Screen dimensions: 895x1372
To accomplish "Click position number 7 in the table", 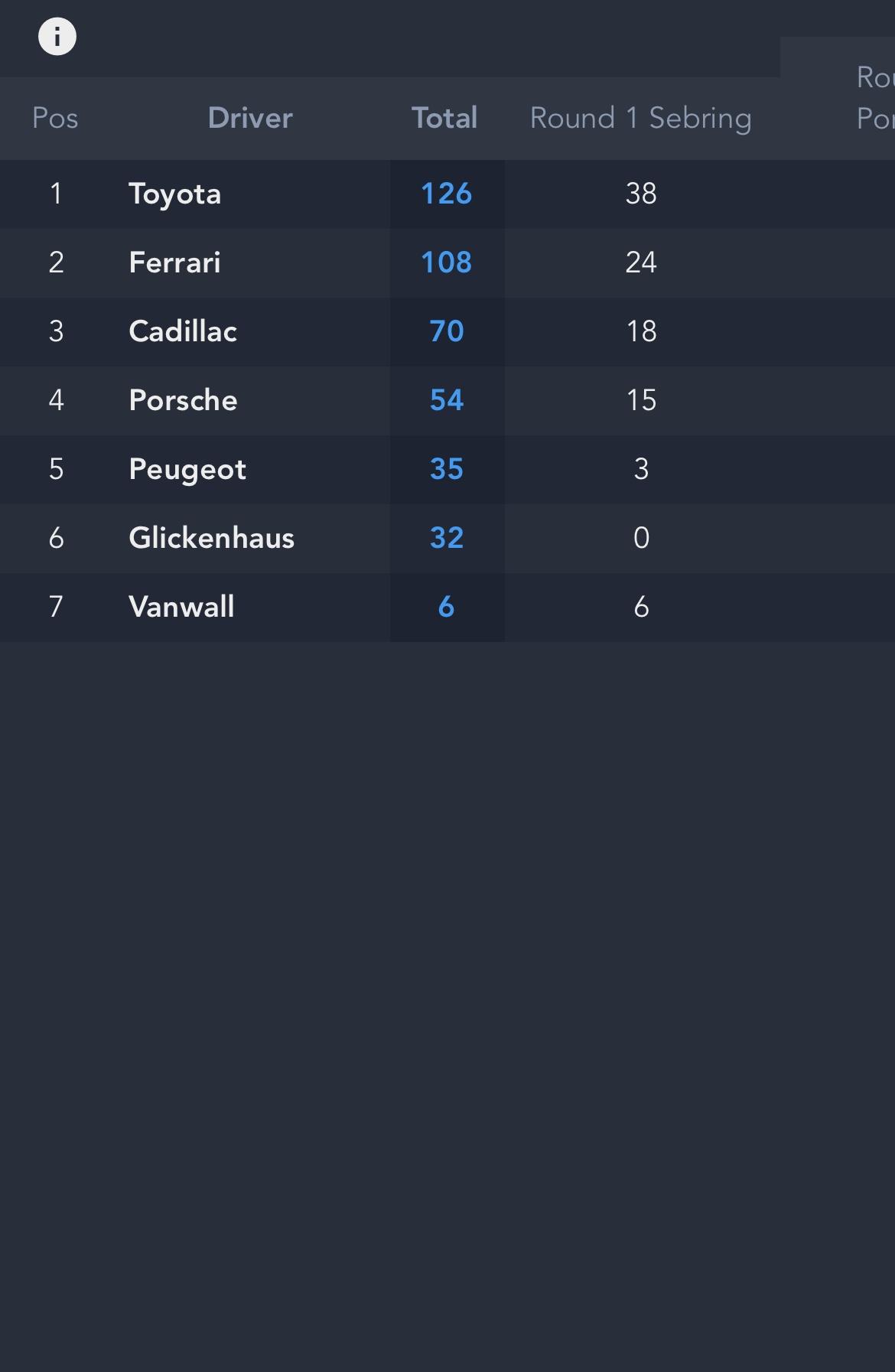I will [x=56, y=607].
